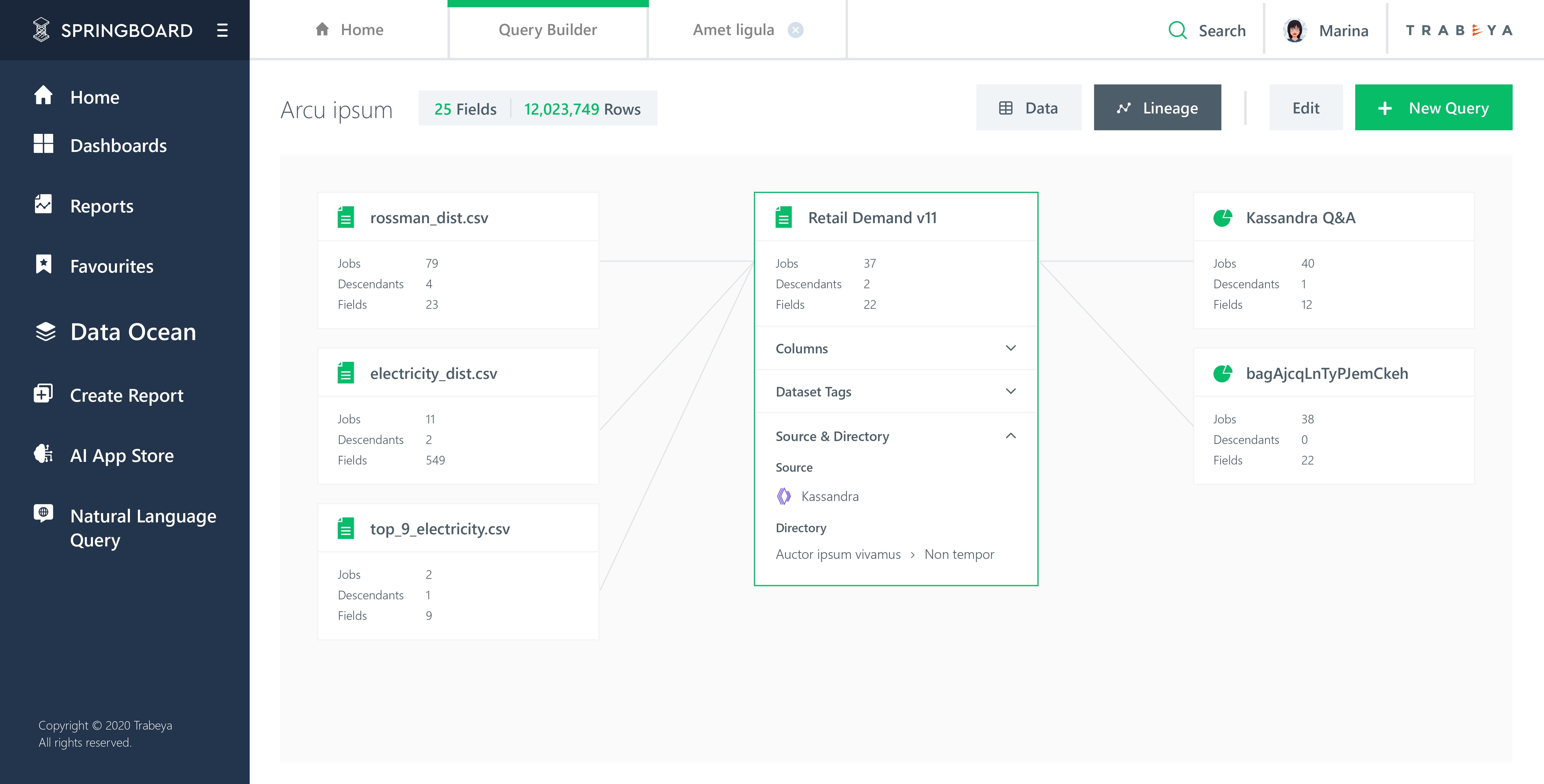Click the Data Ocean layers icon
This screenshot has width=1544, height=784.
click(45, 331)
